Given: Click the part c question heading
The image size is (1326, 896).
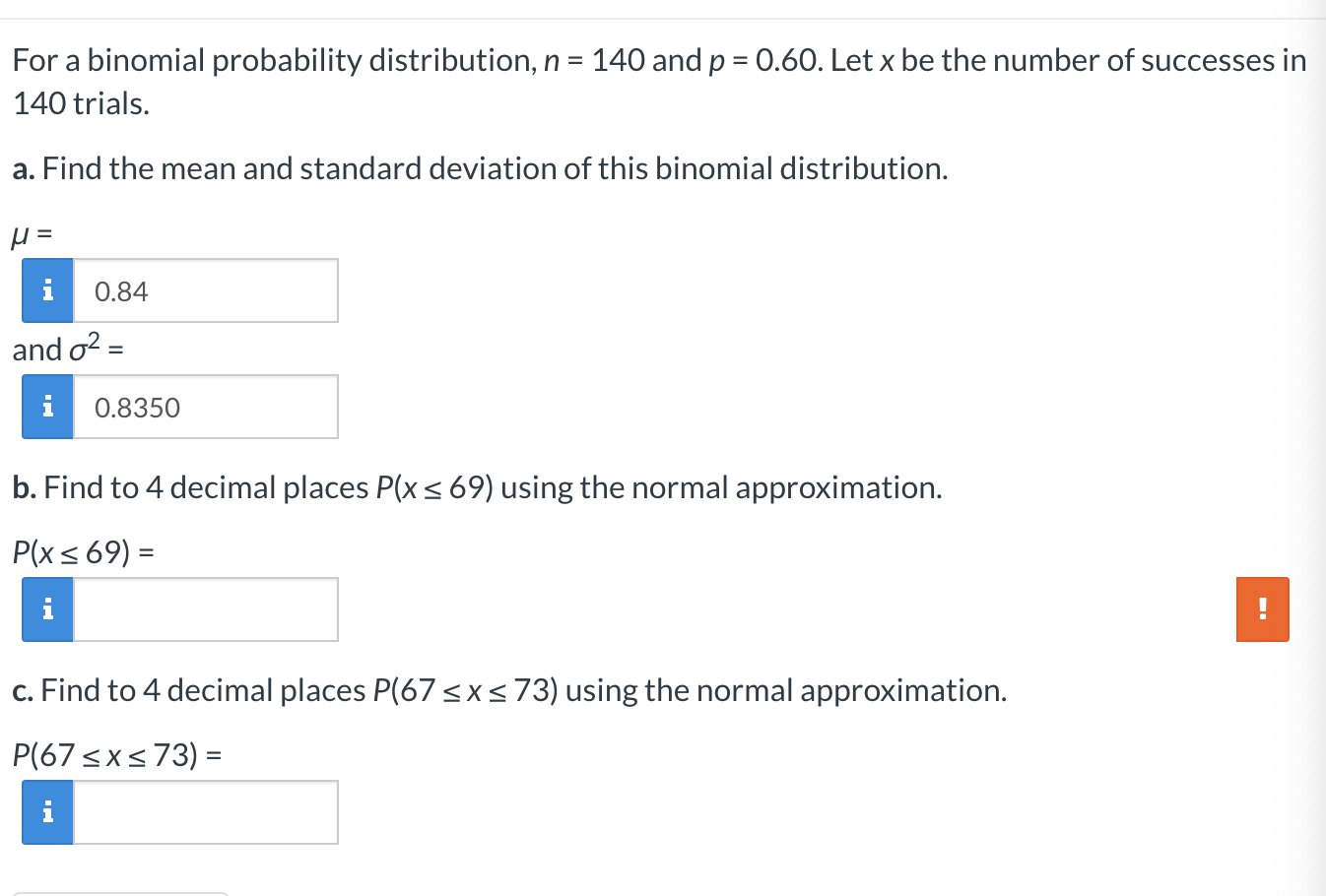Looking at the screenshot, I should pyautogui.click(x=508, y=690).
